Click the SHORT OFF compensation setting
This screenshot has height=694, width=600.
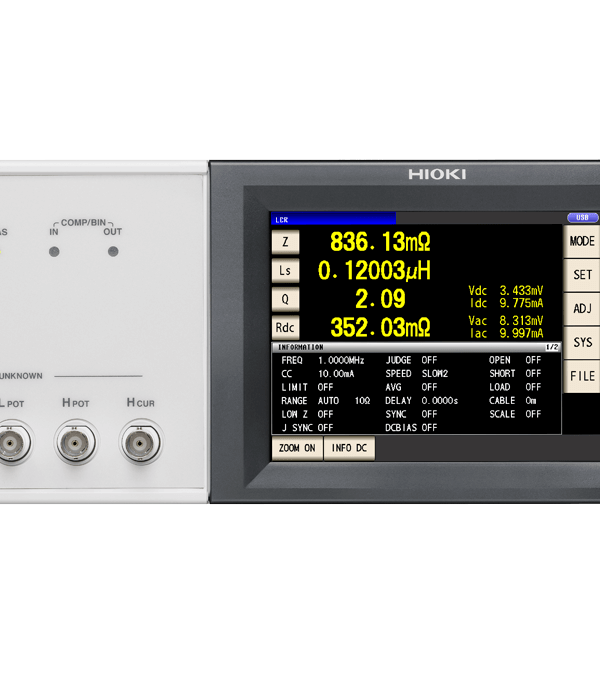tap(515, 374)
